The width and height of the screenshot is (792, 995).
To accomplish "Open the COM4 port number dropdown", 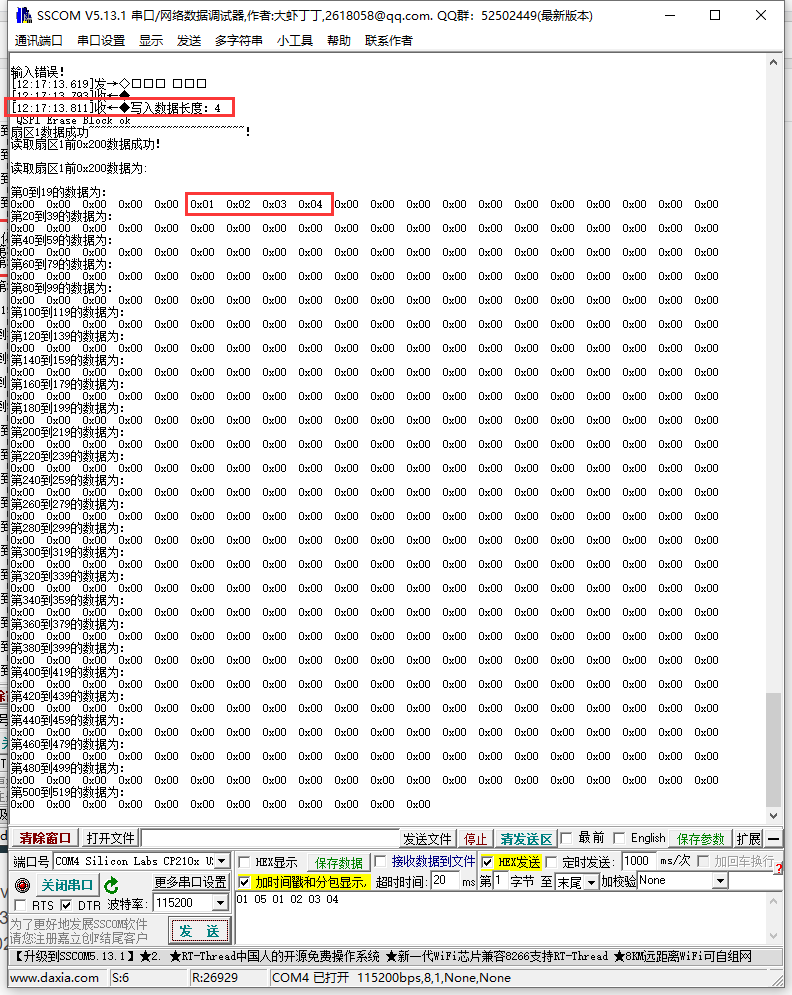I will click(x=221, y=861).
